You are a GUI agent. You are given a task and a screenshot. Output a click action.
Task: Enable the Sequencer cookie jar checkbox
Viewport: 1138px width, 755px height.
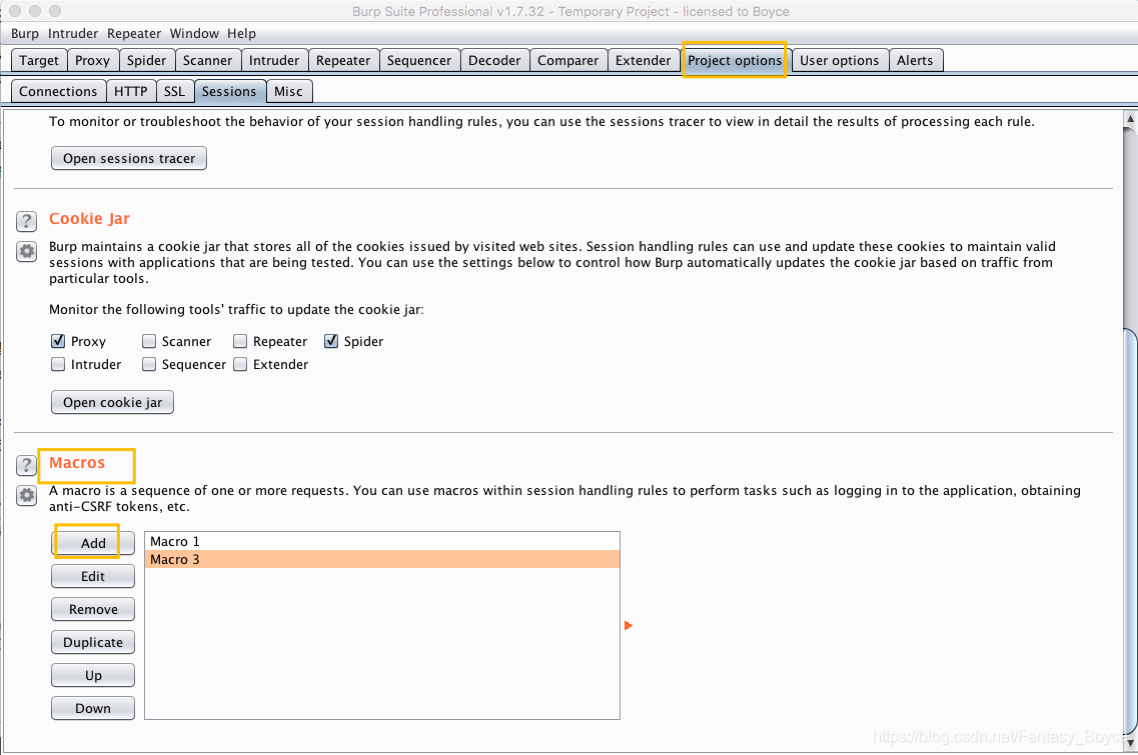click(149, 364)
